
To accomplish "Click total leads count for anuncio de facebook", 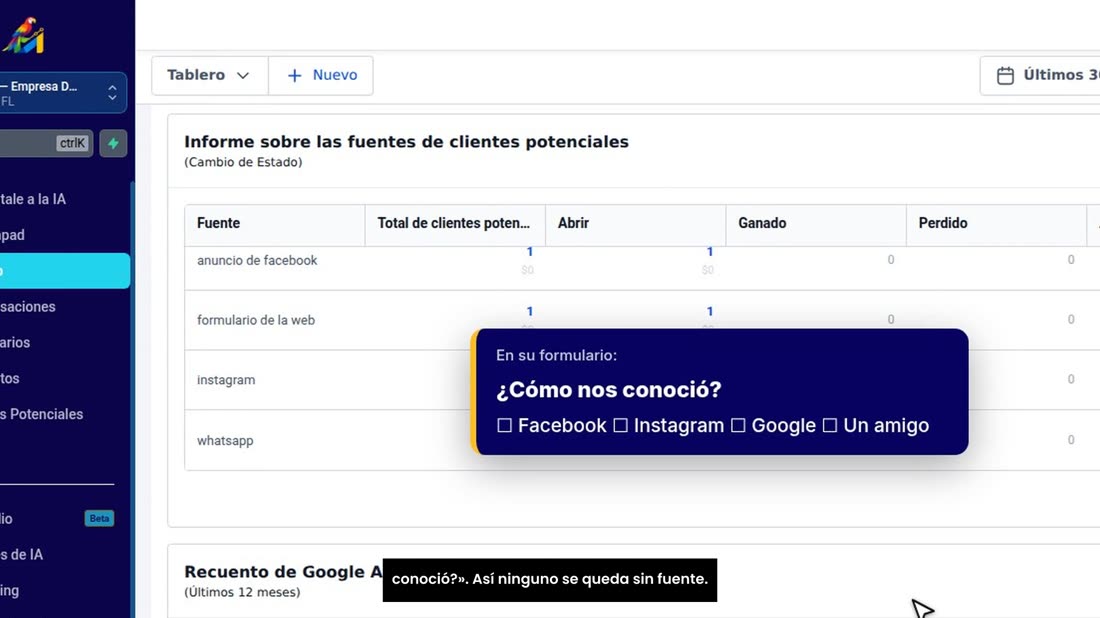I will 530,252.
